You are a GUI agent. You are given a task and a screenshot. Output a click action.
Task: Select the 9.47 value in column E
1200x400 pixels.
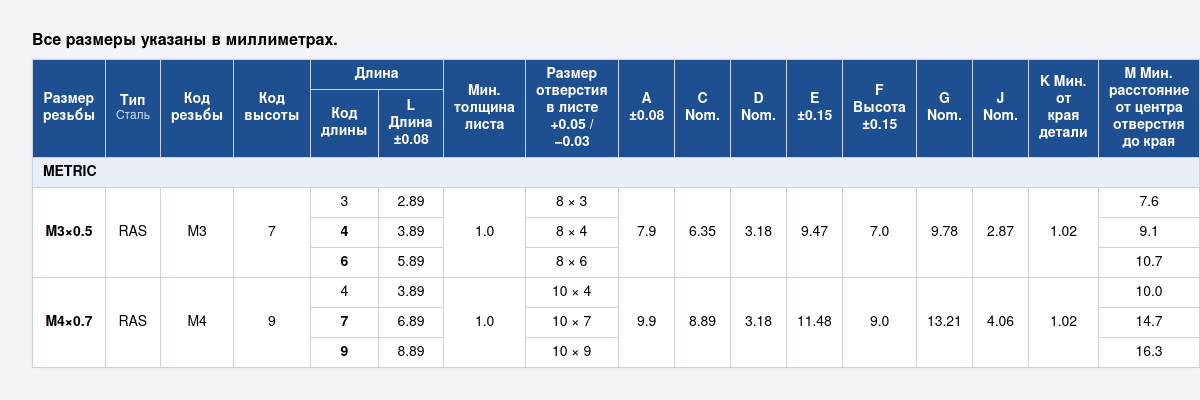click(x=814, y=232)
